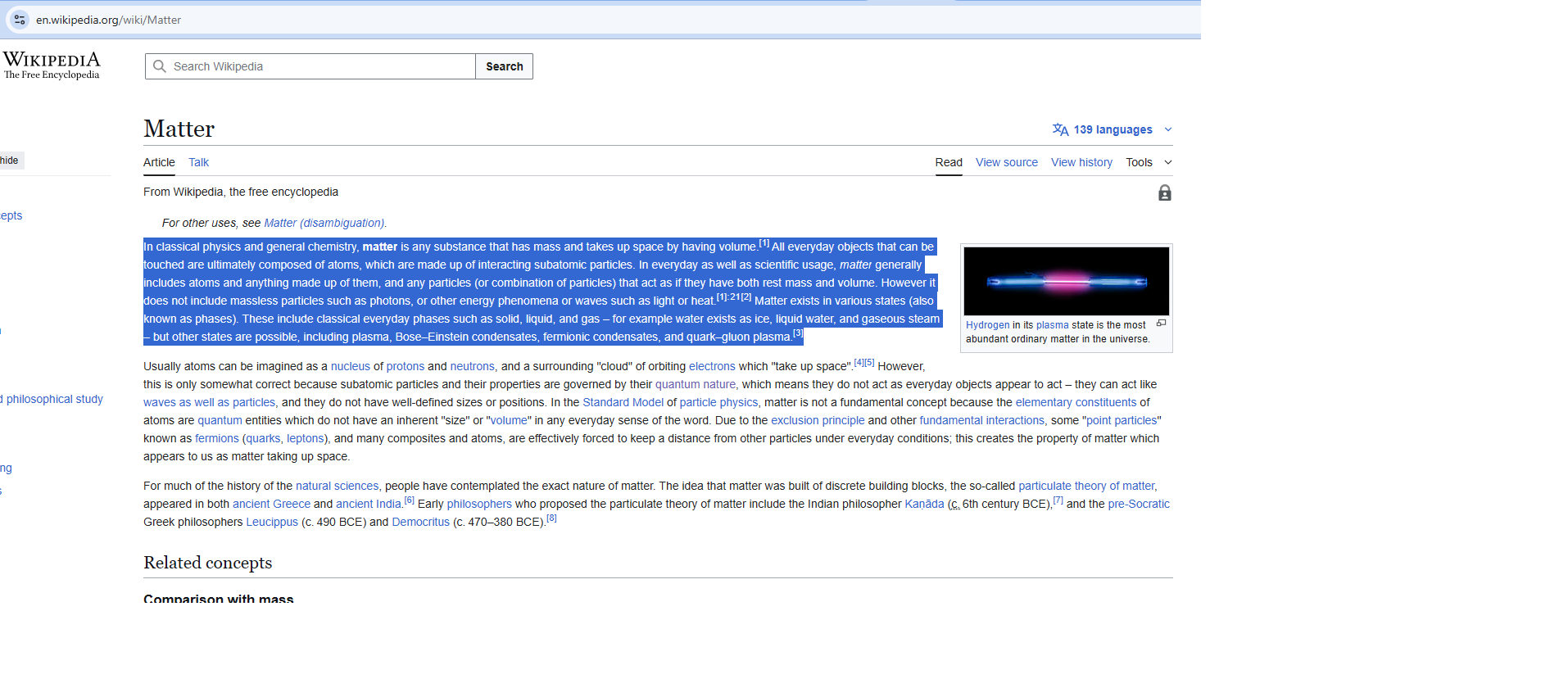This screenshot has width=1568, height=679.
Task: Expand the 139 languages dropdown
Action: (1113, 129)
